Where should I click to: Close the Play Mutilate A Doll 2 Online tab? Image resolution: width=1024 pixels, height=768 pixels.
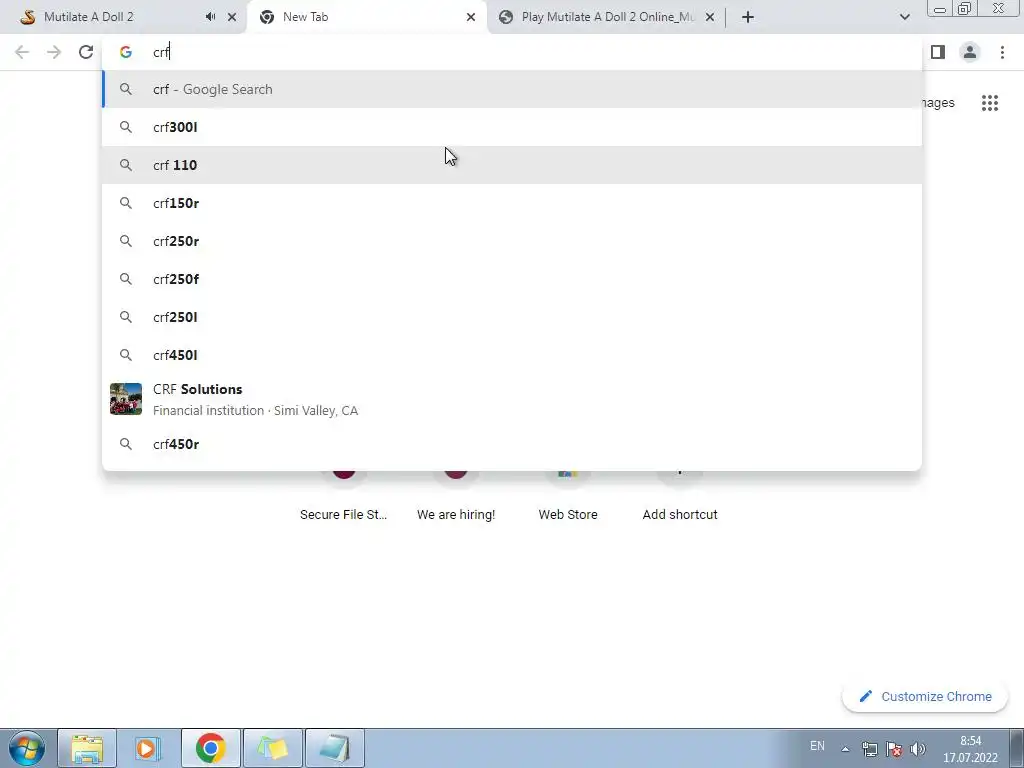tap(710, 17)
